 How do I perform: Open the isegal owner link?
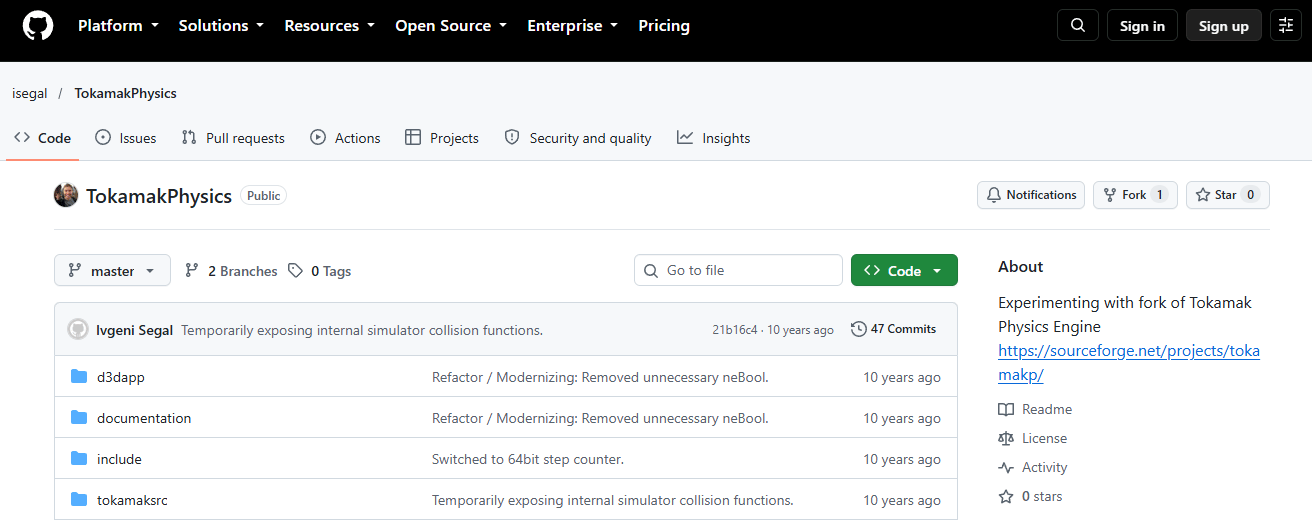tap(30, 93)
